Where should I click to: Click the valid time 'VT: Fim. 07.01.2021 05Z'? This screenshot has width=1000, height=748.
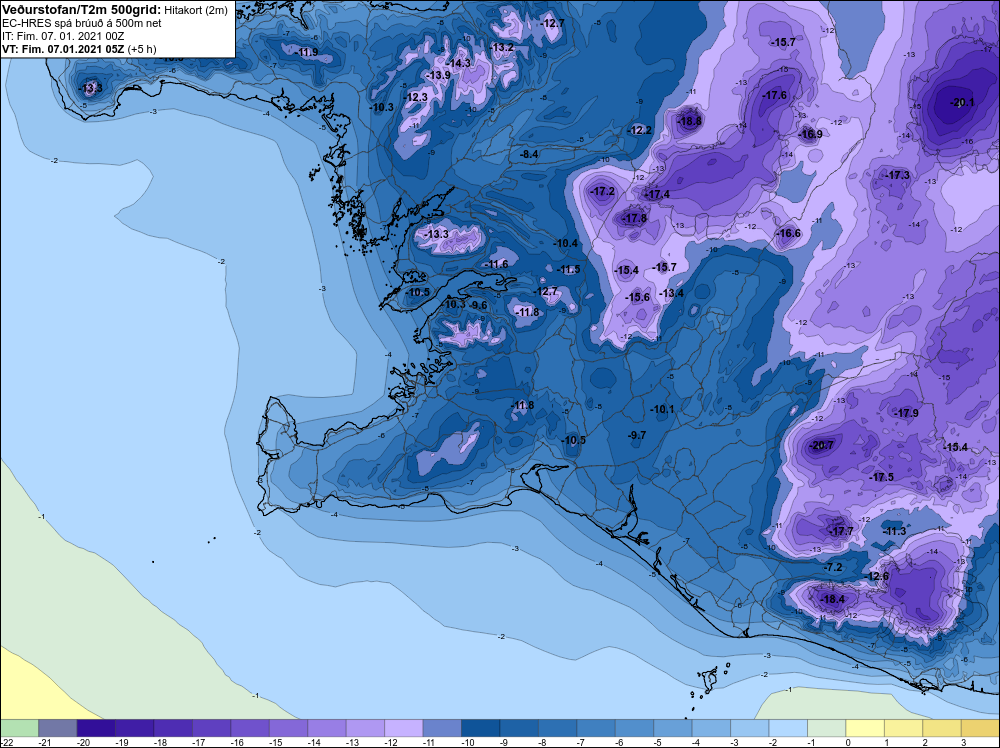[64, 48]
